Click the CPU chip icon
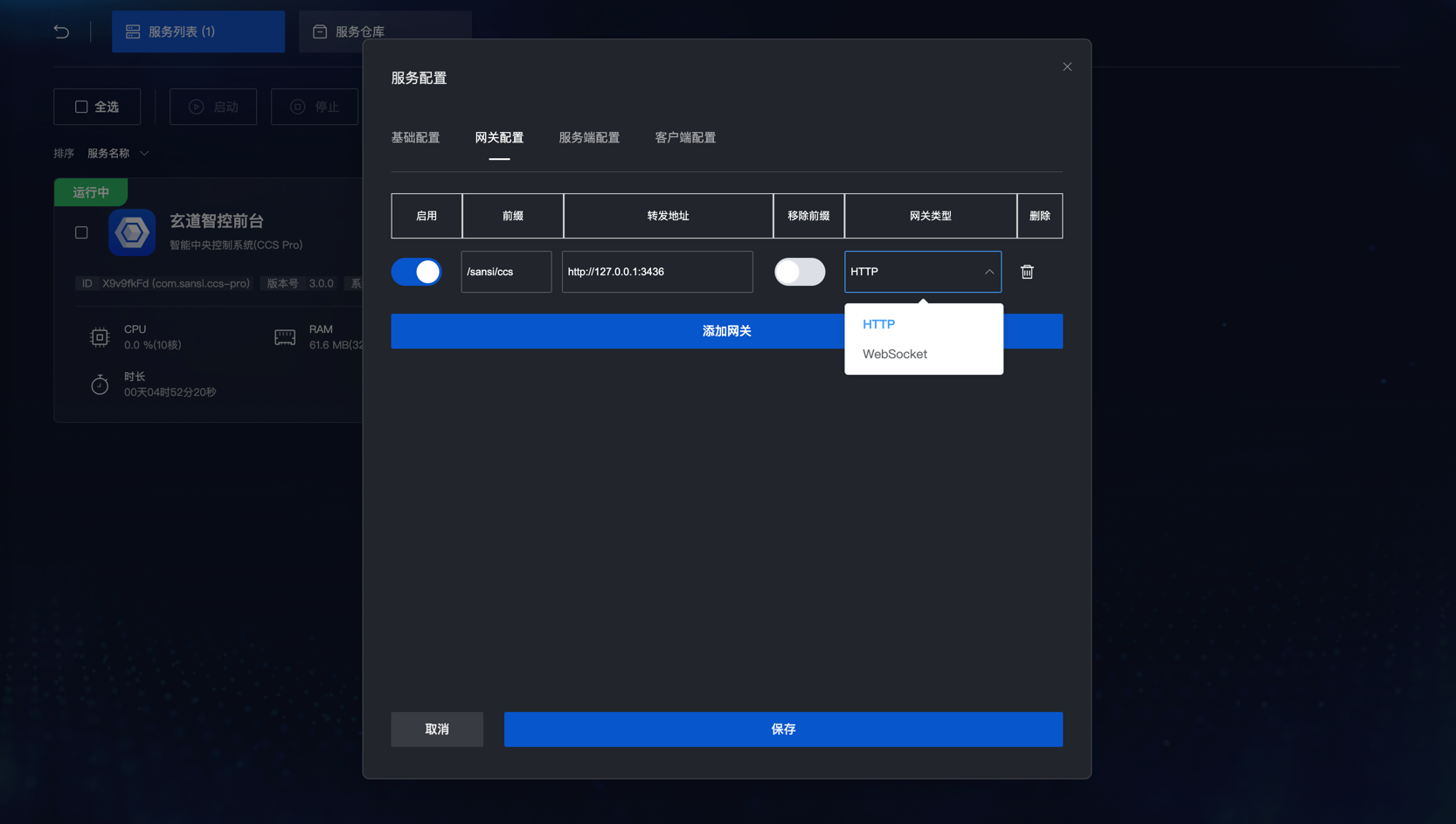Viewport: 1456px width, 824px height. [x=100, y=337]
